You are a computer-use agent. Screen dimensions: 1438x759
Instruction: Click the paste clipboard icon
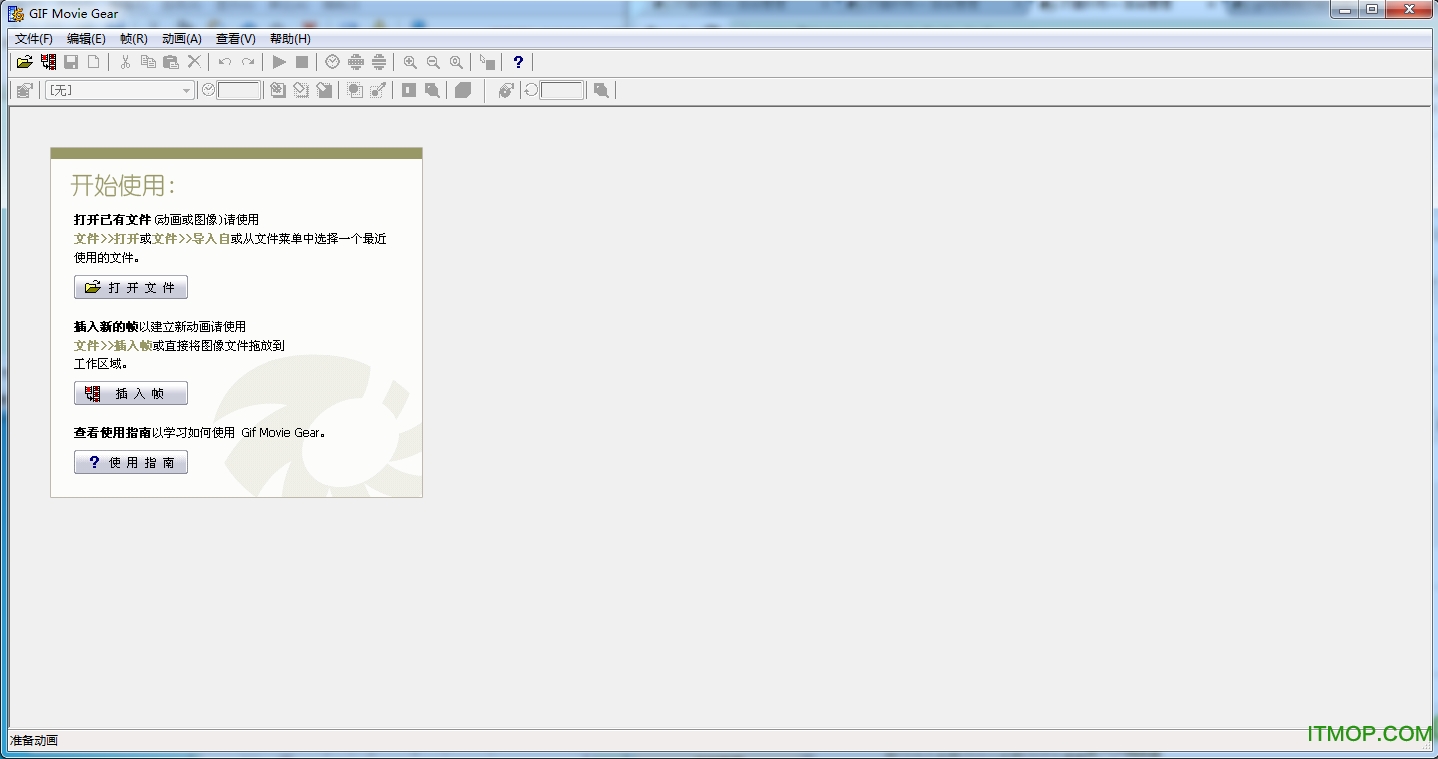click(x=171, y=62)
